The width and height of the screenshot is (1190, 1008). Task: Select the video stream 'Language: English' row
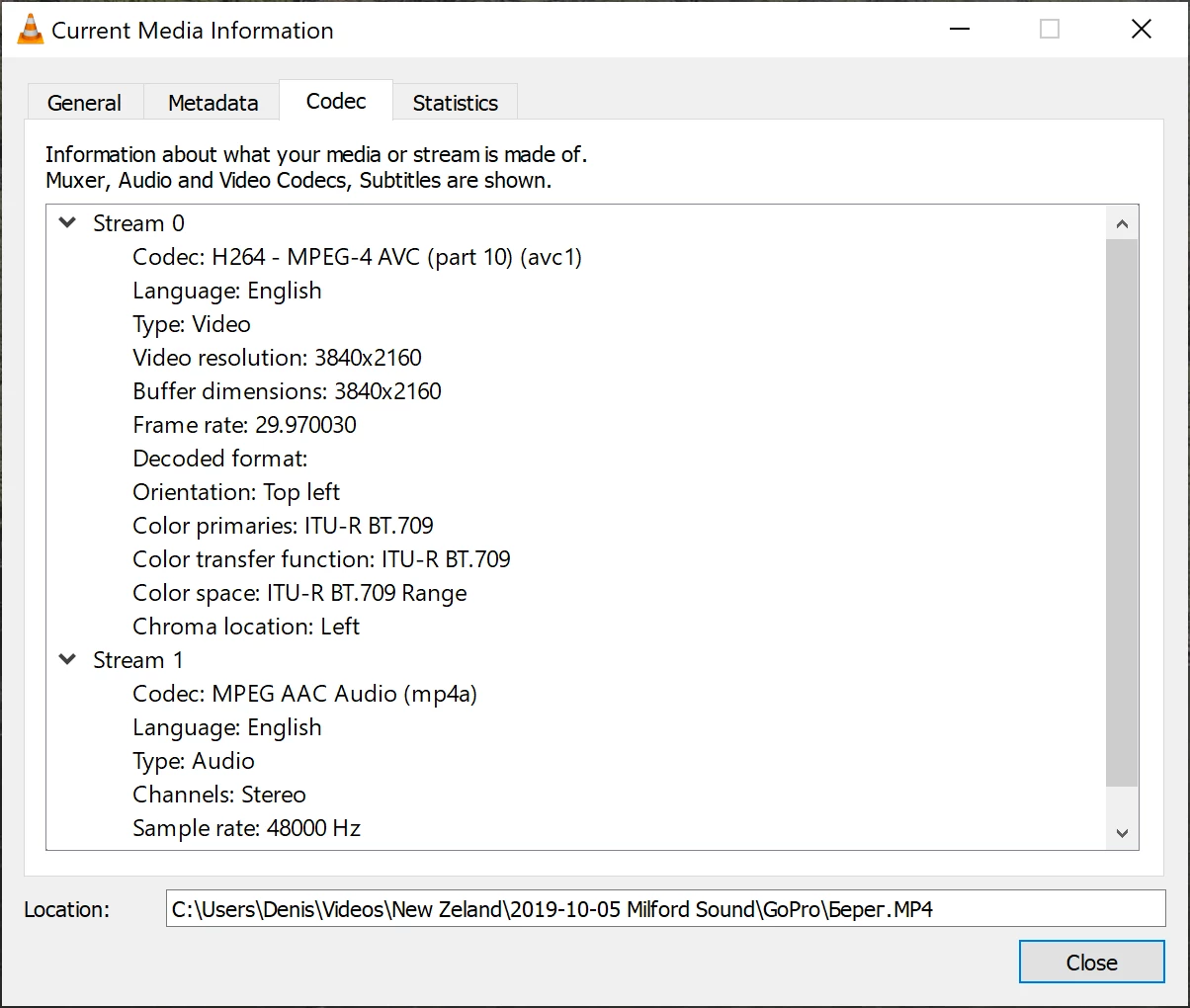coord(227,291)
